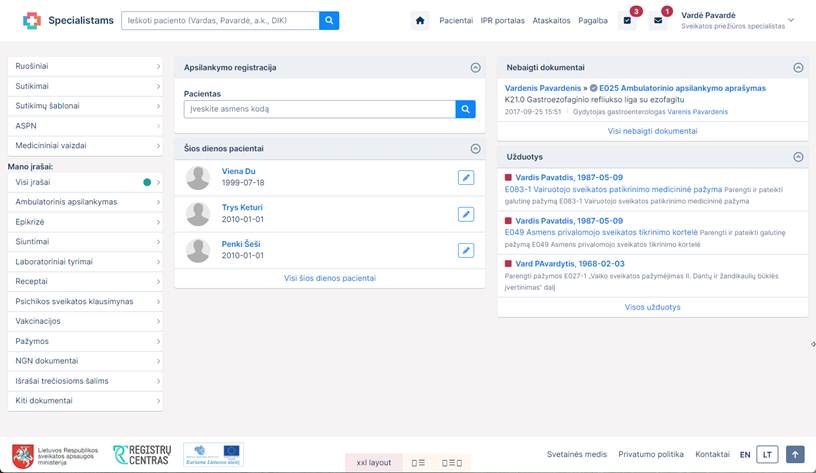Switch language to EN
The width and height of the screenshot is (816, 473).
[745, 454]
